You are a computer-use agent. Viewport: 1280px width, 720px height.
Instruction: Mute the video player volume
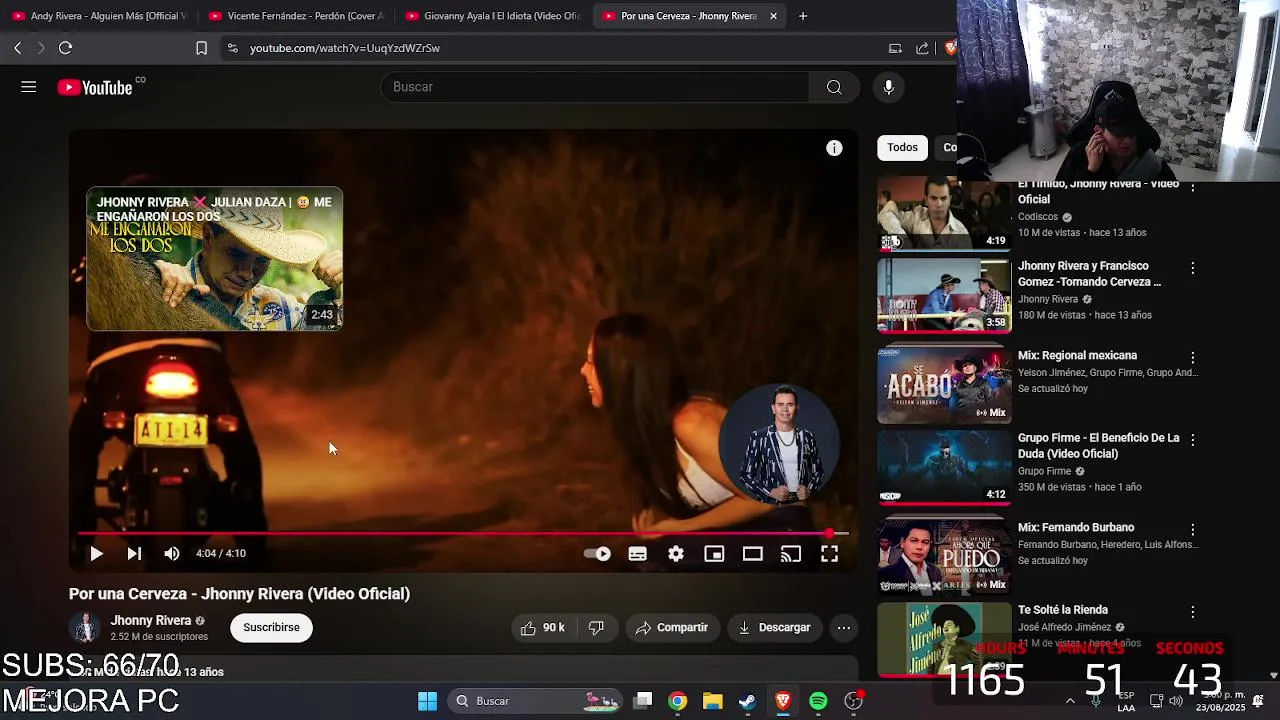coord(172,553)
